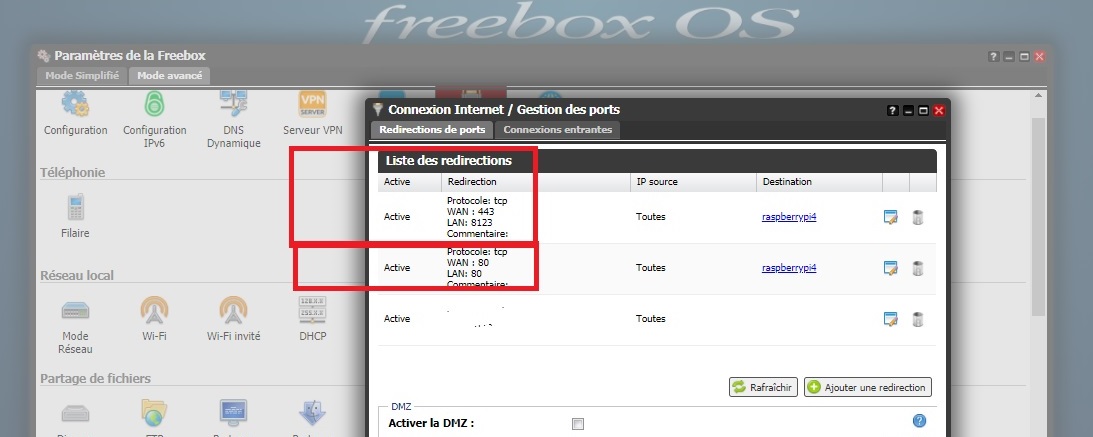
Task: Open the Configuration settings icon
Action: (75, 106)
